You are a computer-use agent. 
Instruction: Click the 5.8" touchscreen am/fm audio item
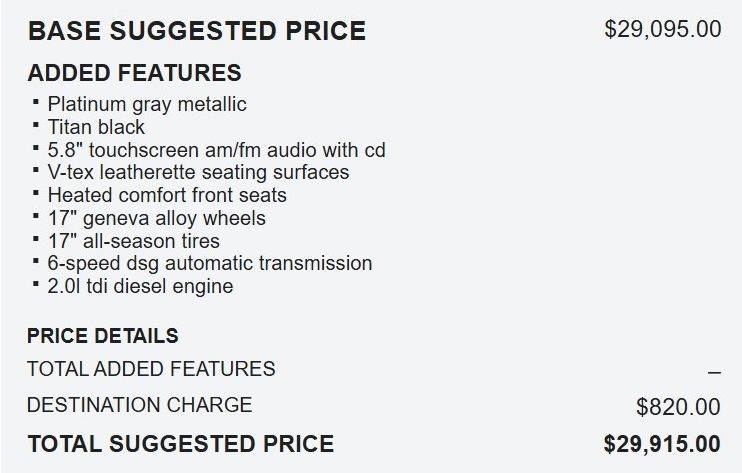click(x=216, y=150)
